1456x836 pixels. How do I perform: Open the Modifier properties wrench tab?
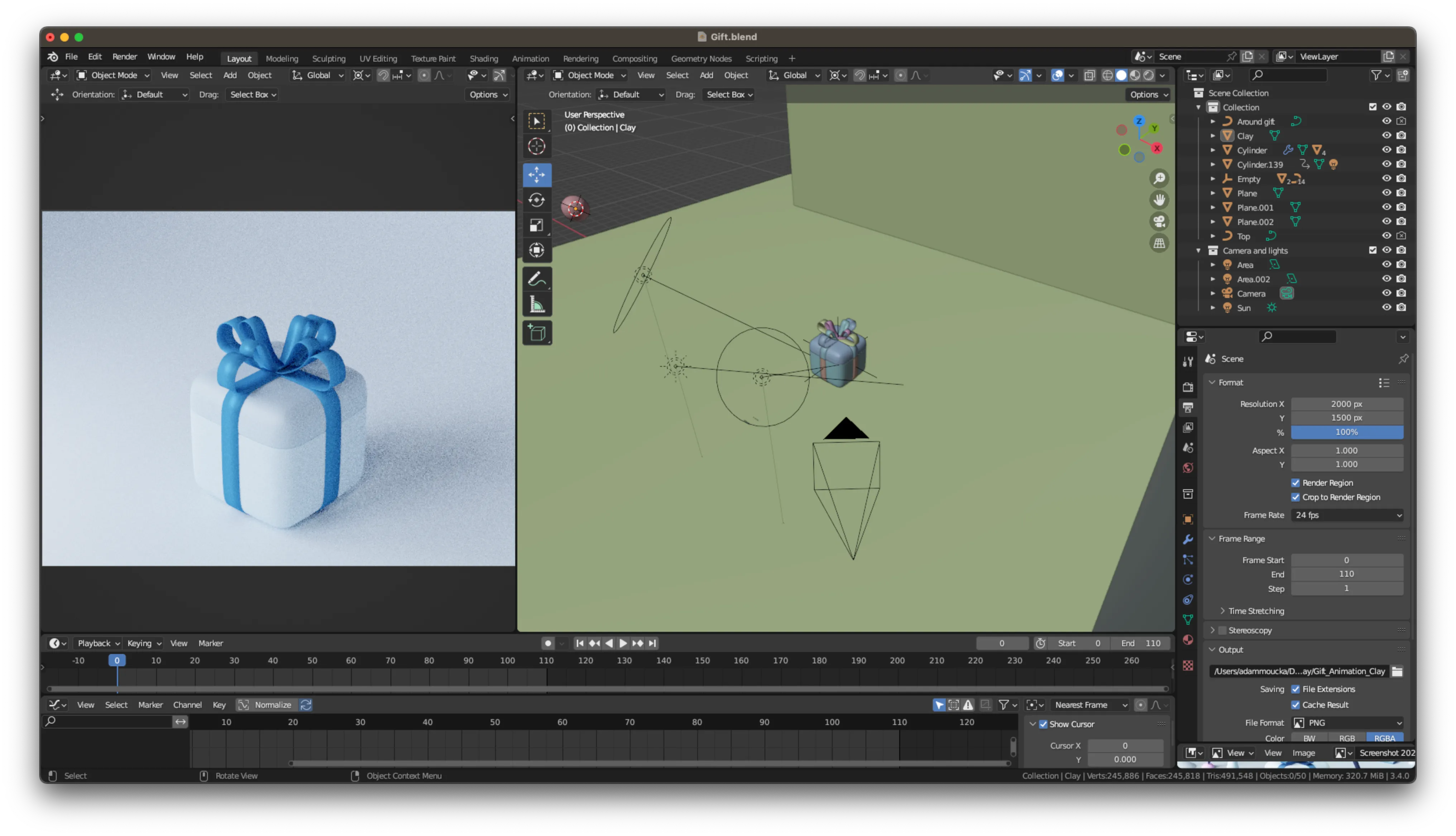pos(1187,540)
